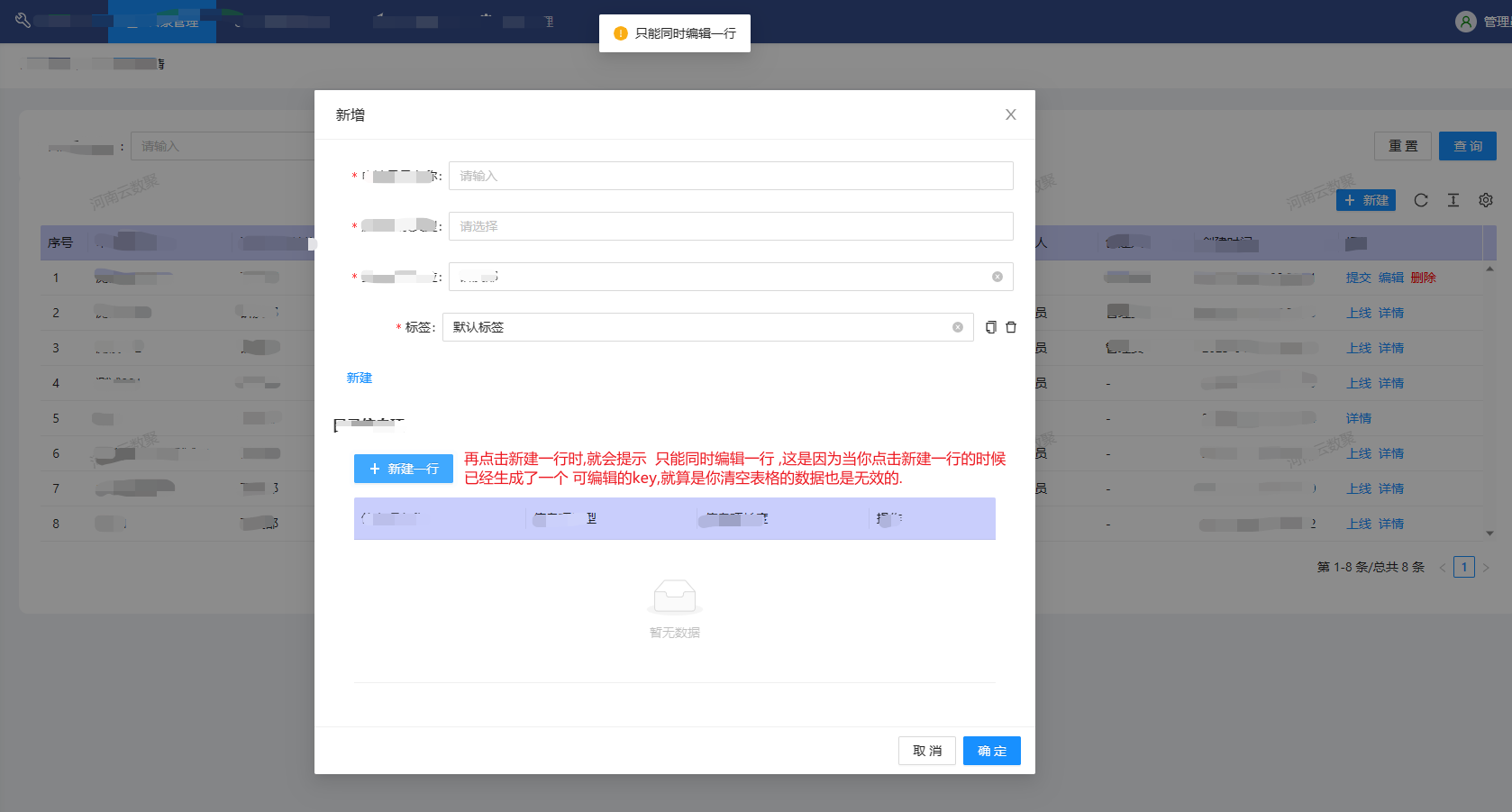Go to next page with right chevron
The height and width of the screenshot is (812, 1512).
1488,567
